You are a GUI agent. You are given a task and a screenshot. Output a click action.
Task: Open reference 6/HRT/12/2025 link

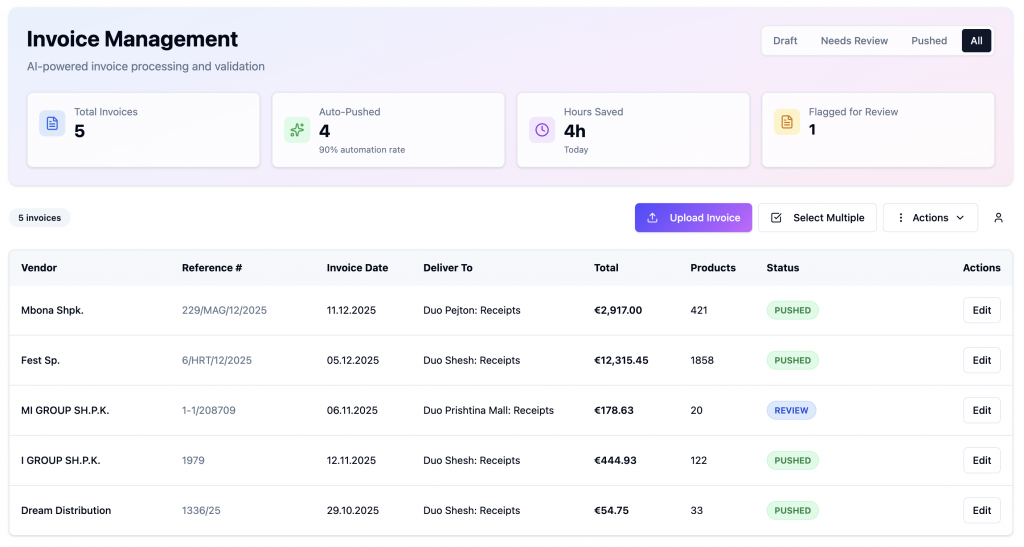click(217, 360)
